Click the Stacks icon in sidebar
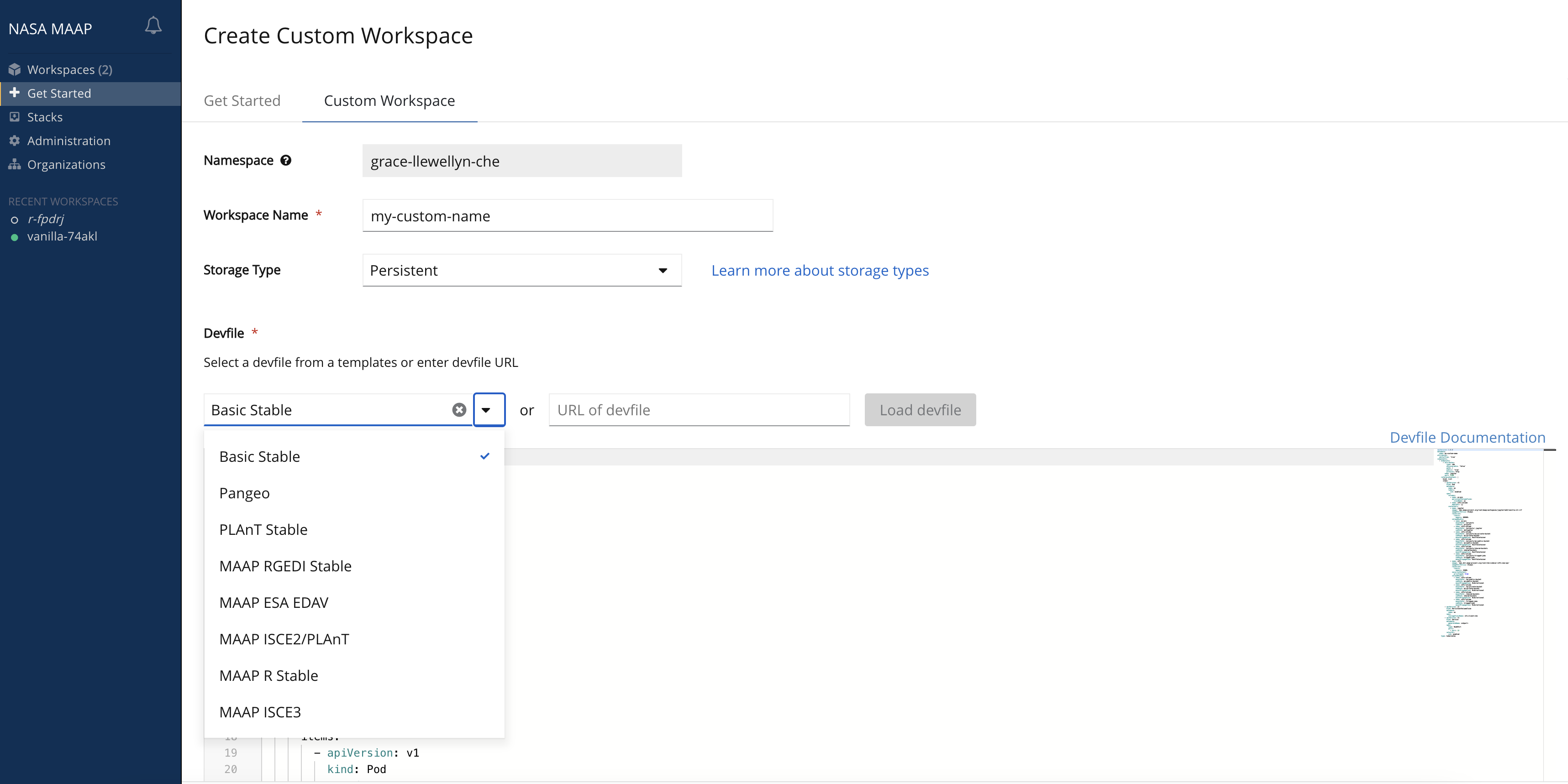 pos(15,116)
